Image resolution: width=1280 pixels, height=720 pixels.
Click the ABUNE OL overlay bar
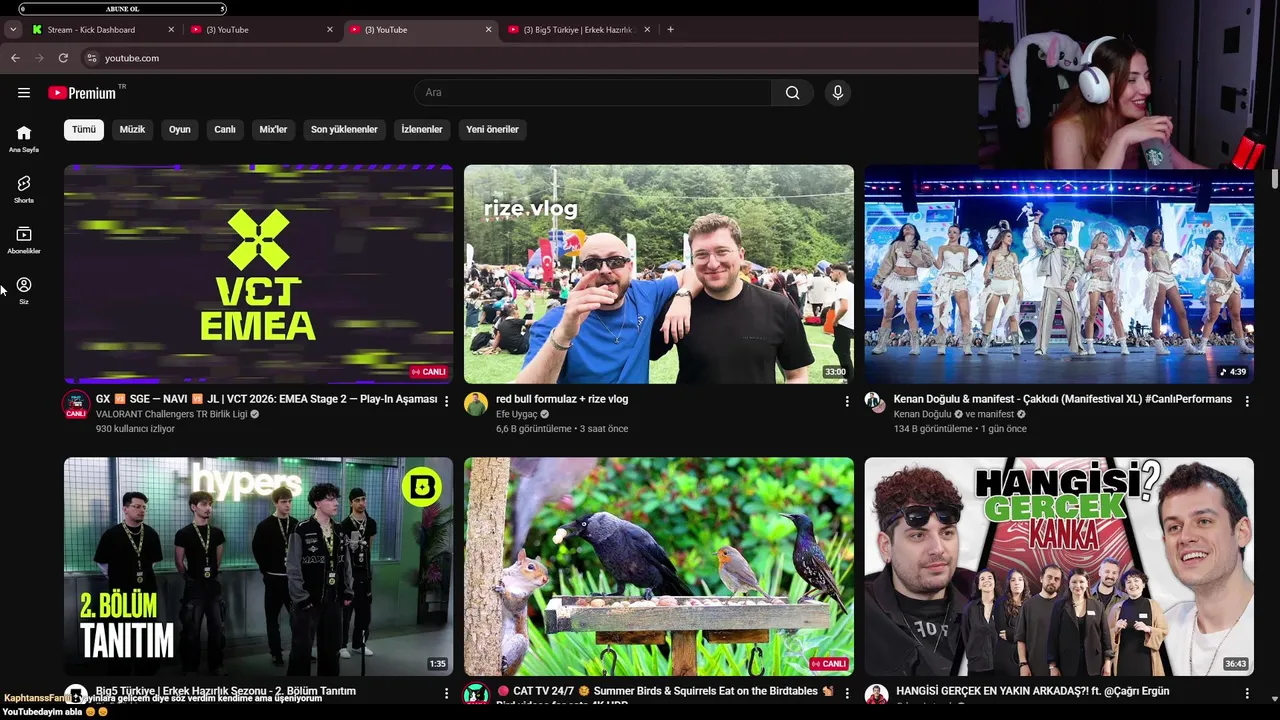122,9
